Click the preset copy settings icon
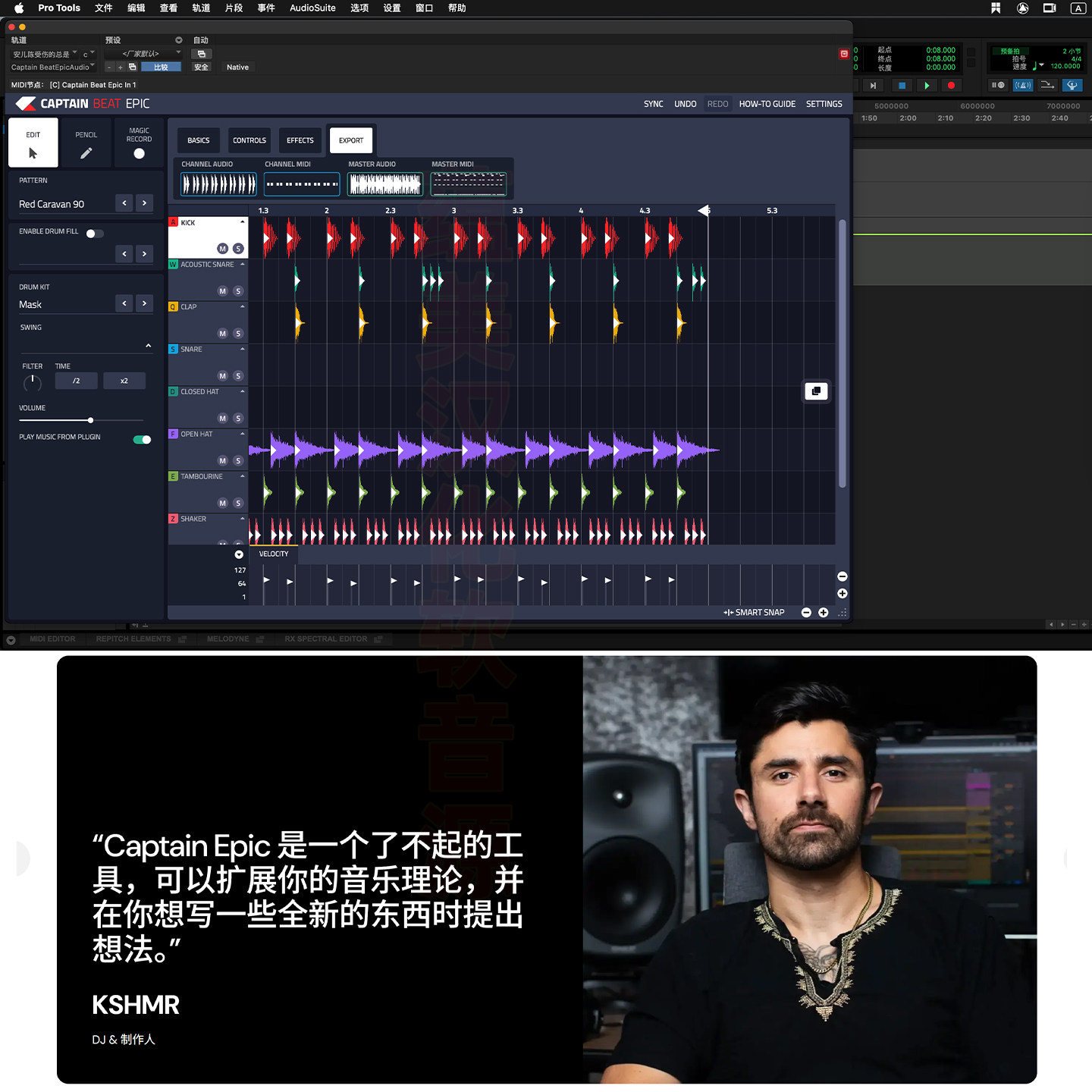The width and height of the screenshot is (1092, 1092). (x=132, y=67)
